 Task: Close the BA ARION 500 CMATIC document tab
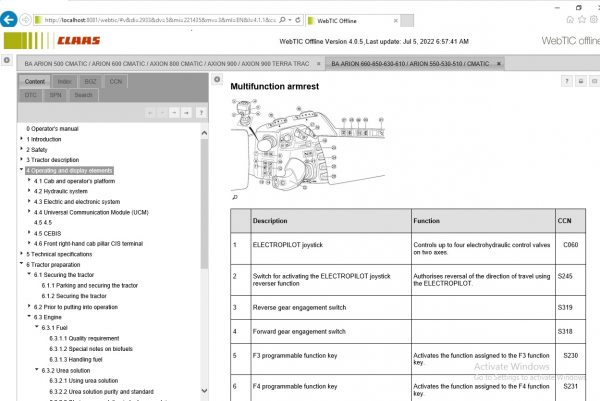[318, 64]
